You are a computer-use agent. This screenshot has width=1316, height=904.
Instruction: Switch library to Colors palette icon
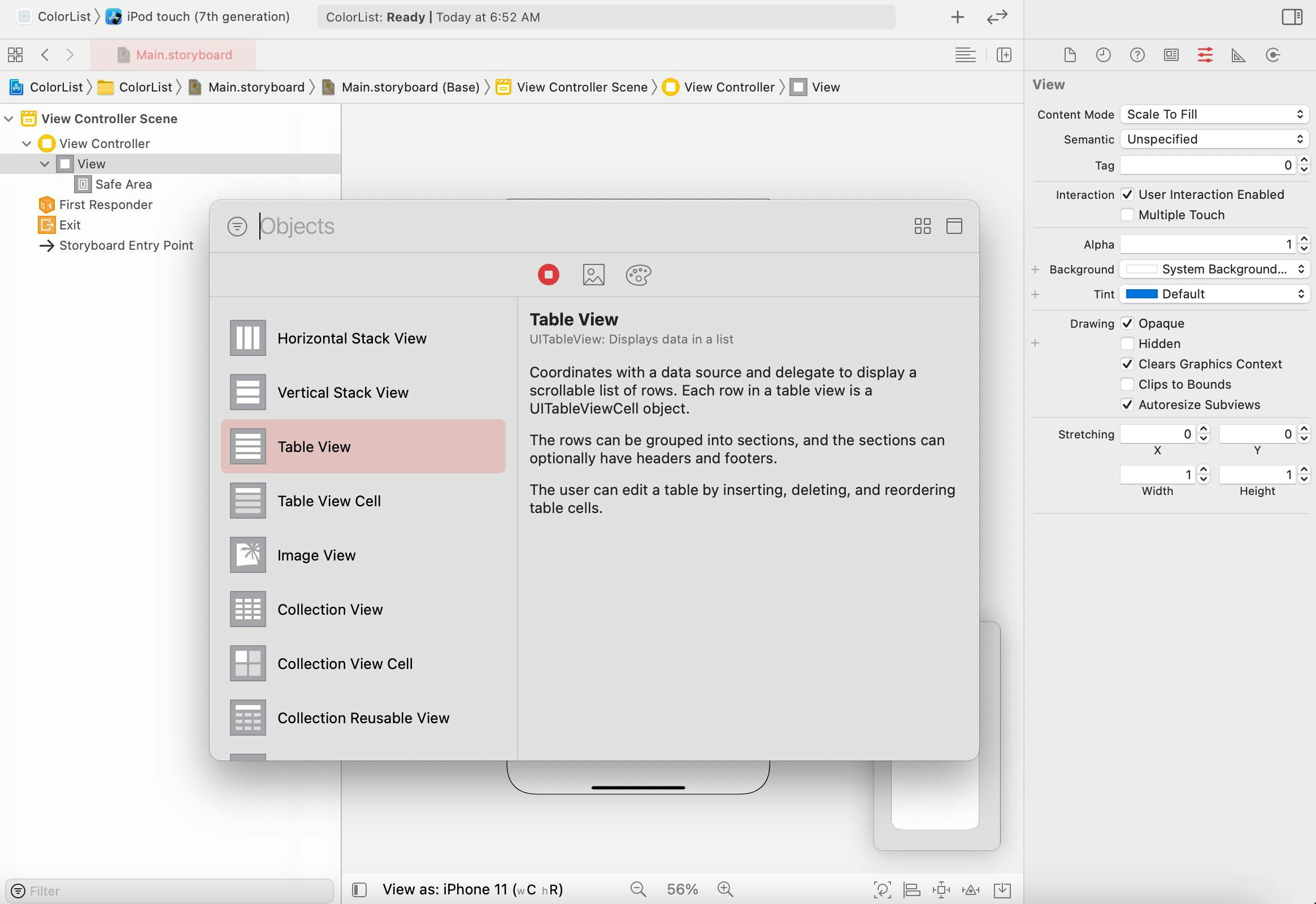(x=638, y=275)
